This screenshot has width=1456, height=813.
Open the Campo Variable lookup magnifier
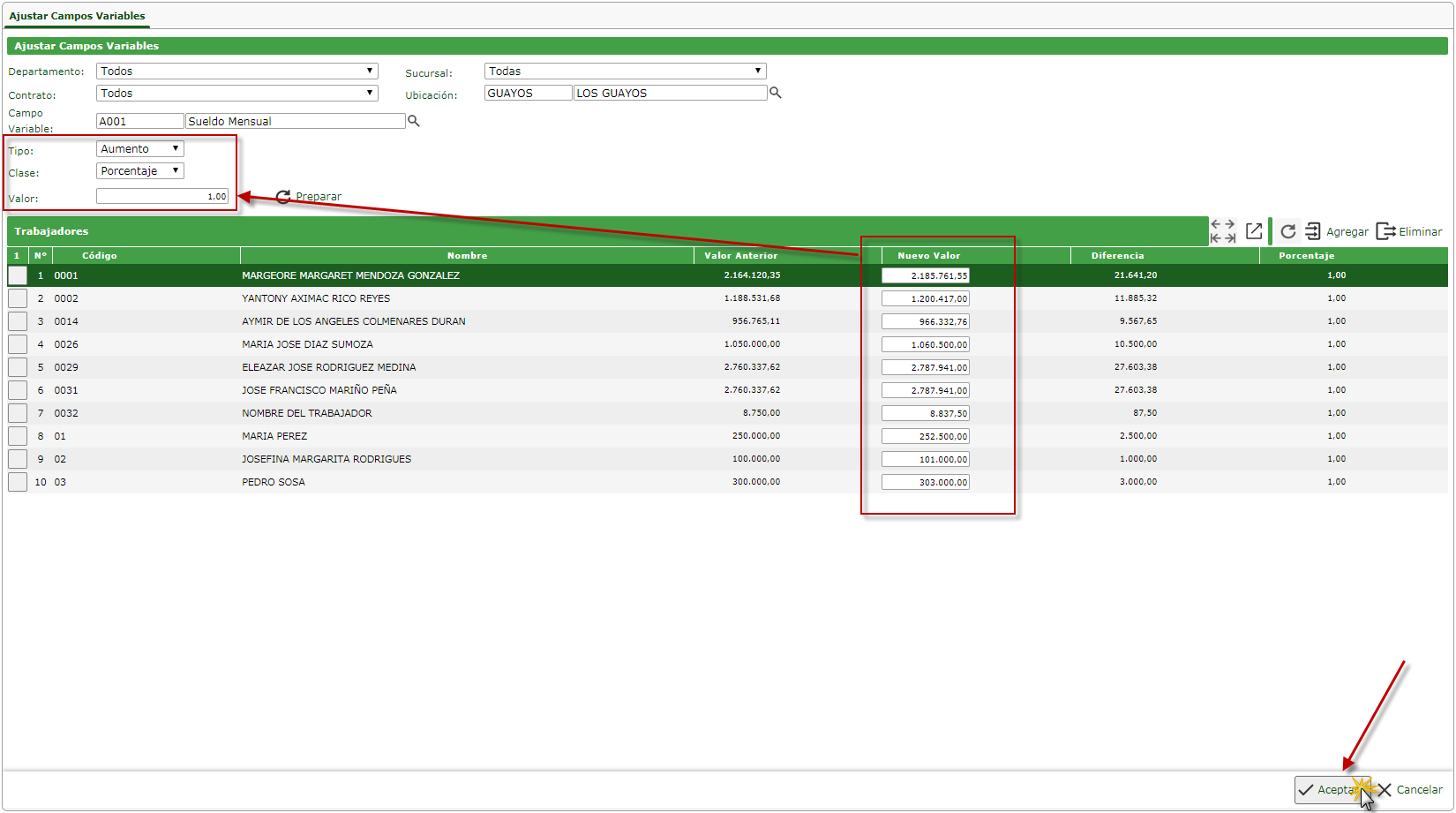[413, 121]
